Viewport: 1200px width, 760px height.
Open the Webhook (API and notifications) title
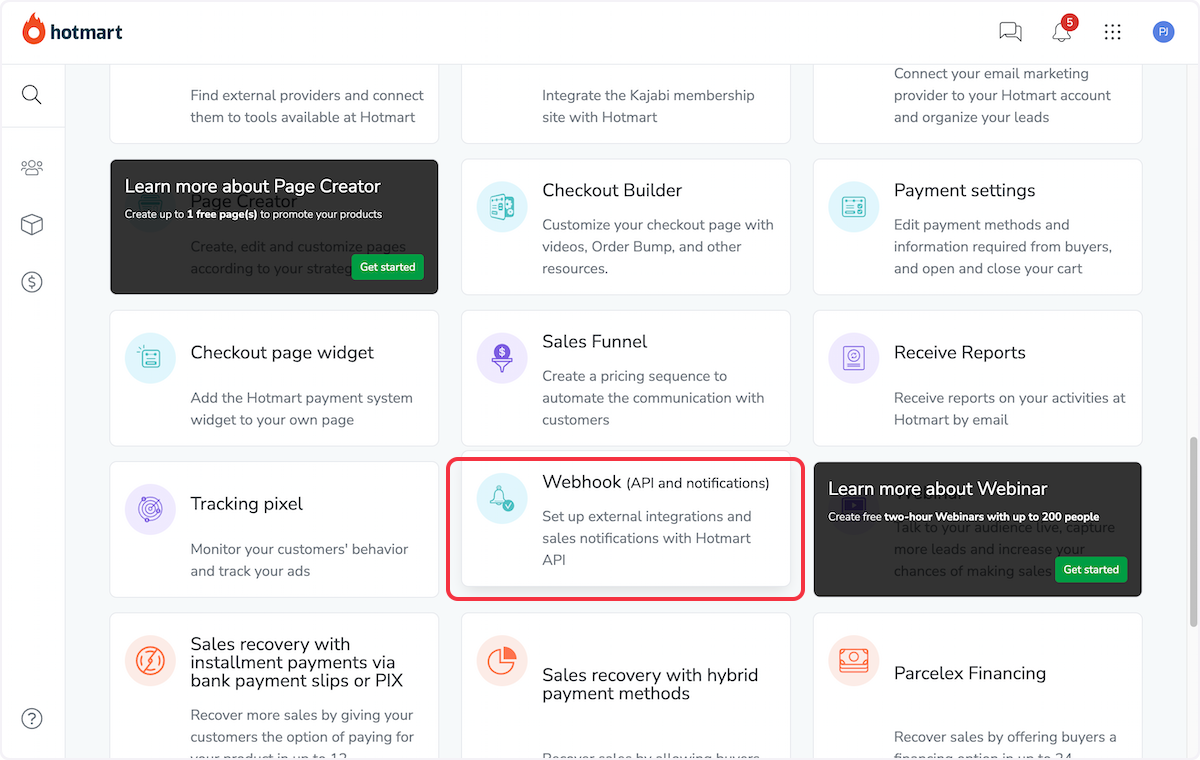tap(655, 482)
